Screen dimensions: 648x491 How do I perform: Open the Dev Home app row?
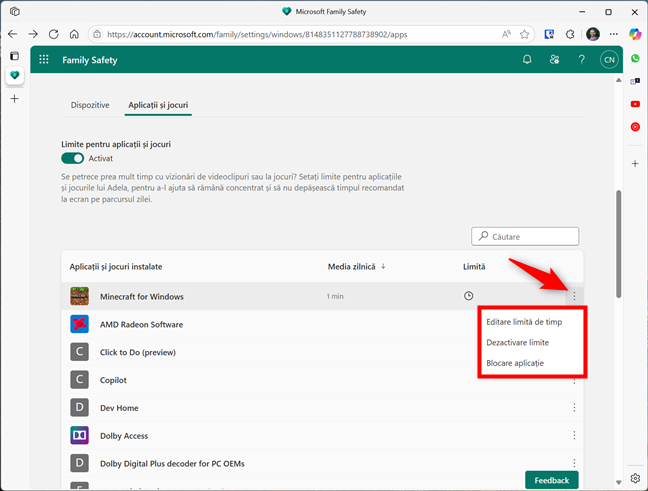point(322,408)
